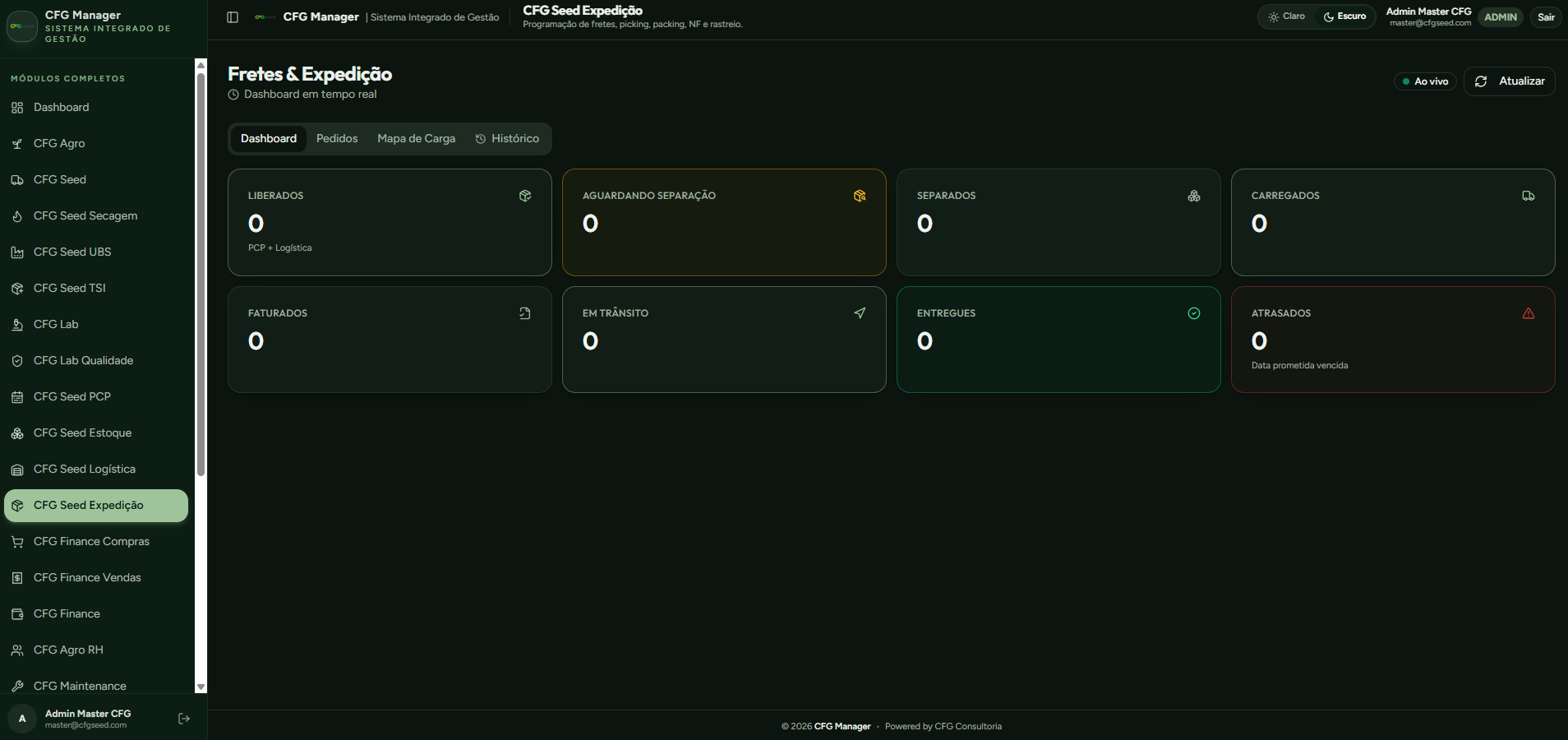The image size is (1568, 740).
Task: Click the clock icon next to Dashboard em tempo real
Action: 233,95
